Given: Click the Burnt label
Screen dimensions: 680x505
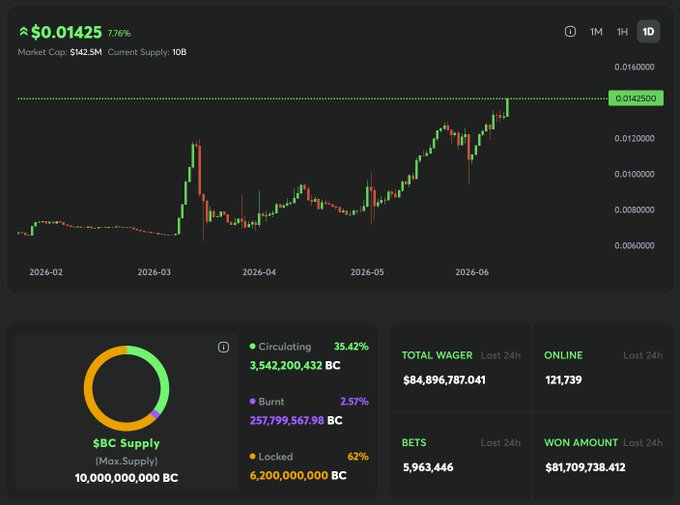Looking at the screenshot, I should coord(271,402).
